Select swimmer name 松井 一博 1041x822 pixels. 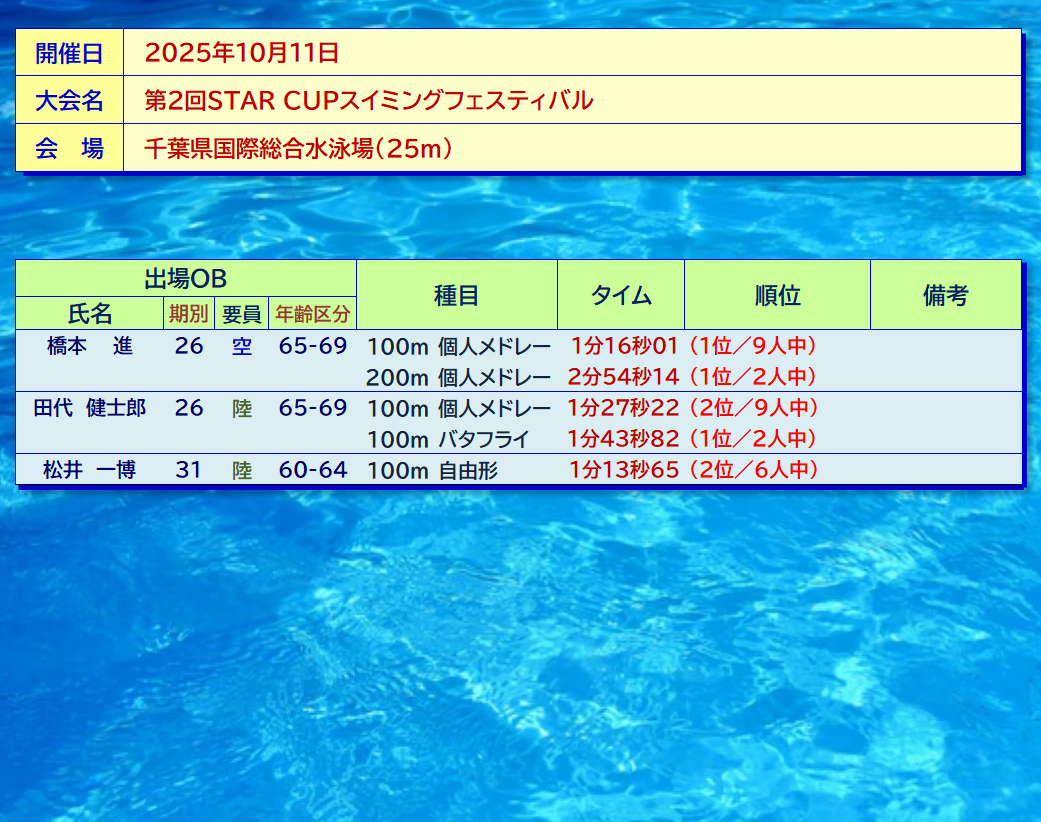pos(89,470)
